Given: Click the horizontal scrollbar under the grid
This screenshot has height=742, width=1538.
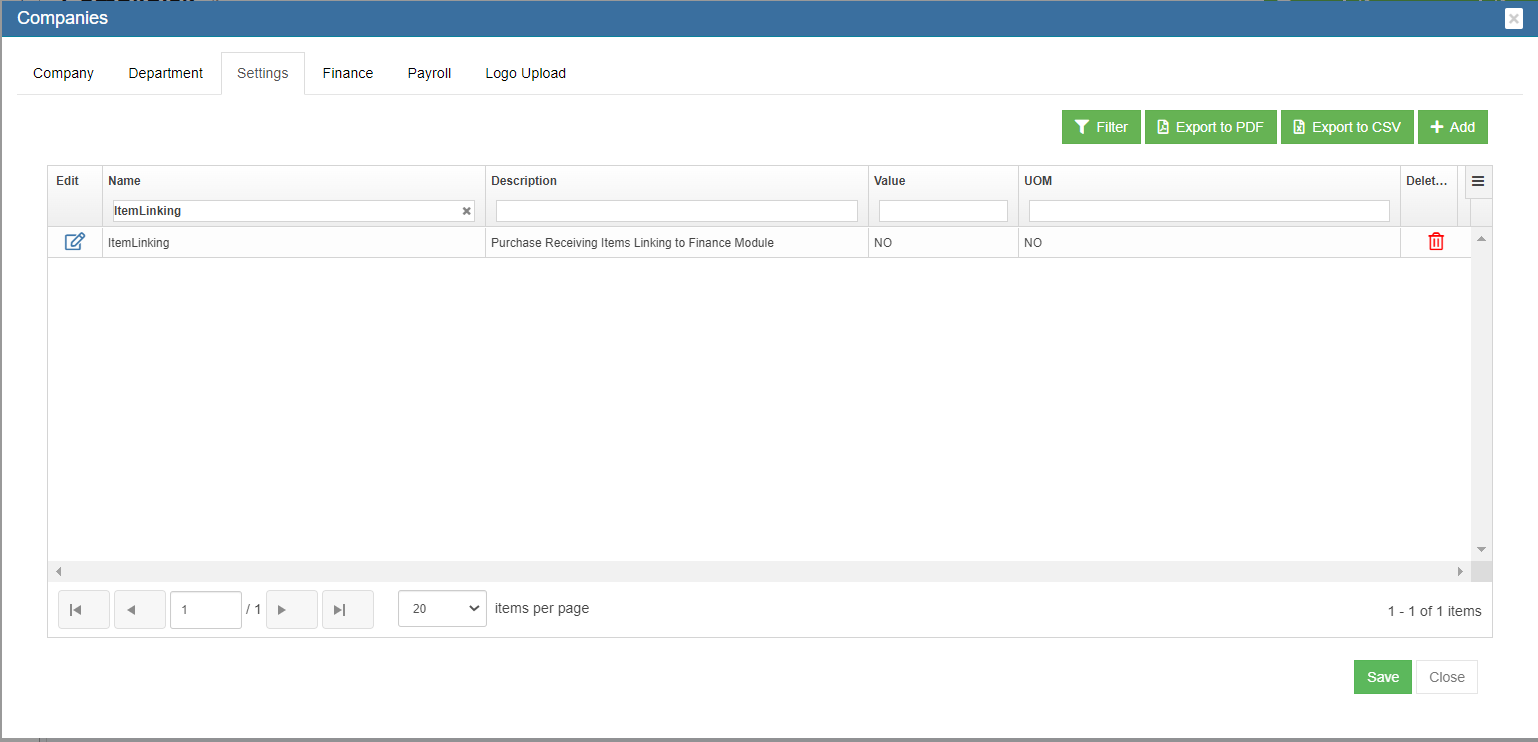Looking at the screenshot, I should pyautogui.click(x=758, y=571).
